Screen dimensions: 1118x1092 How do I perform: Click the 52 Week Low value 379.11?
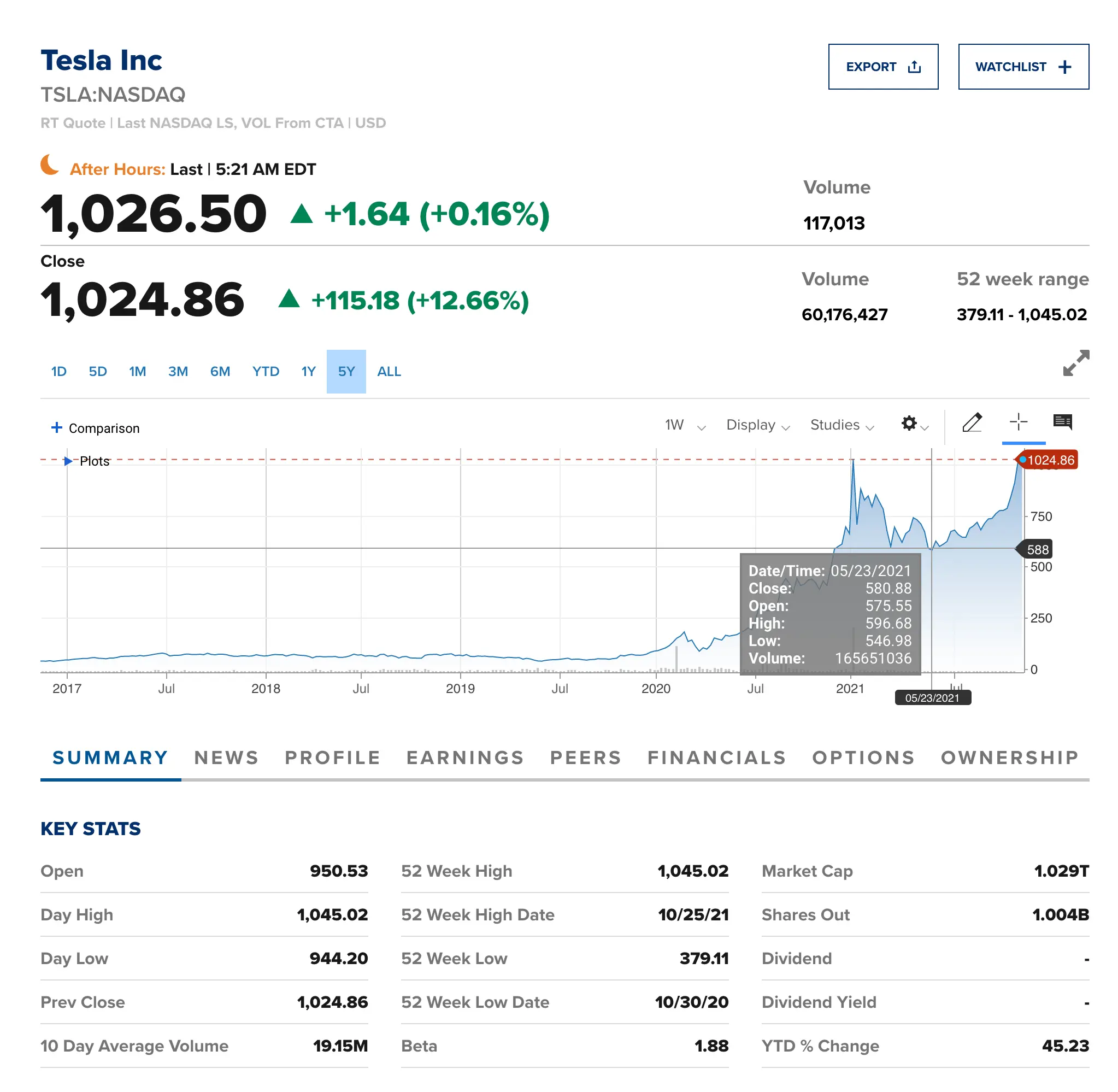point(704,959)
